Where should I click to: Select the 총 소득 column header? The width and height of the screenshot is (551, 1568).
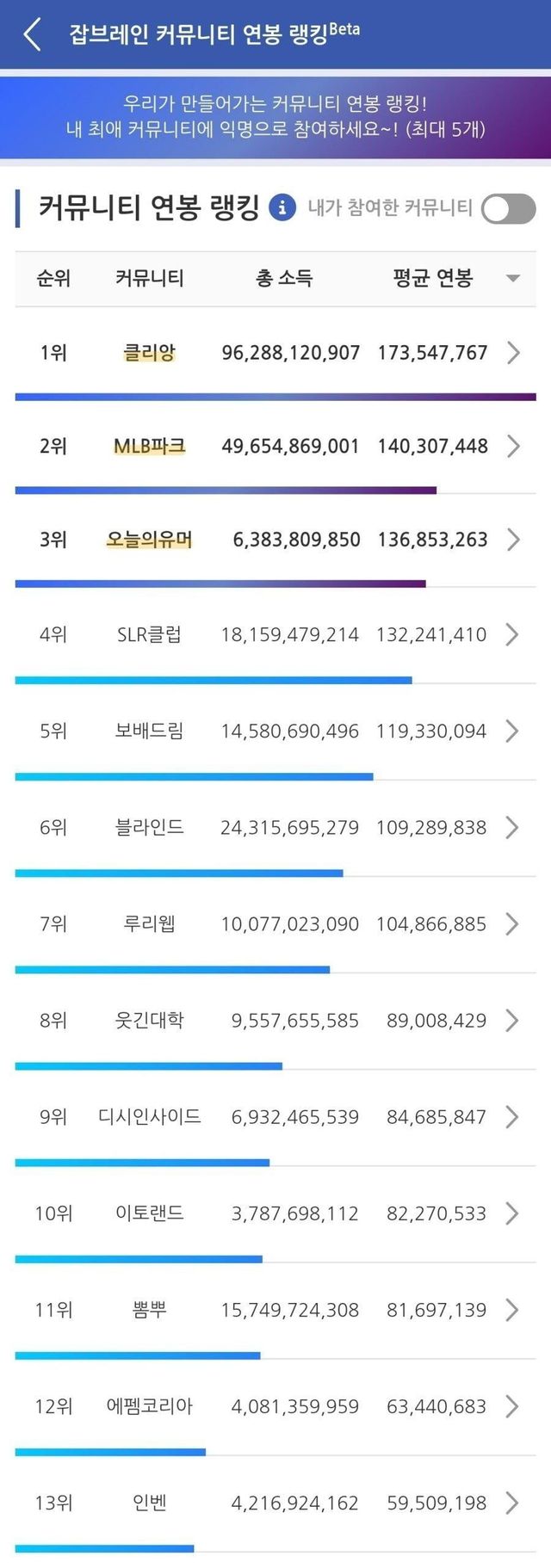pos(284,278)
